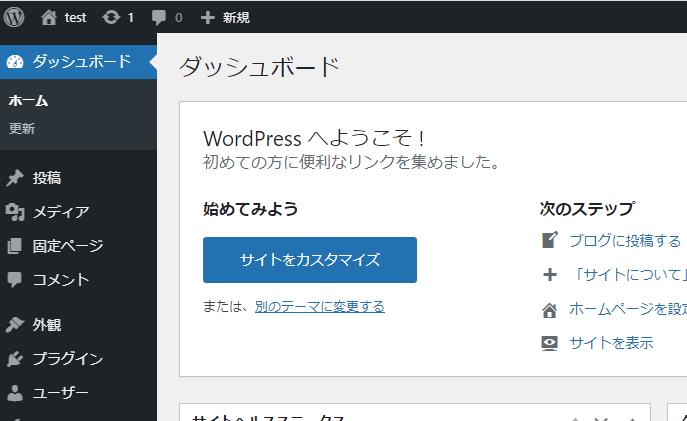The width and height of the screenshot is (687, 421).
Task: Click the プラグイン plug icon
Action: [x=15, y=359]
